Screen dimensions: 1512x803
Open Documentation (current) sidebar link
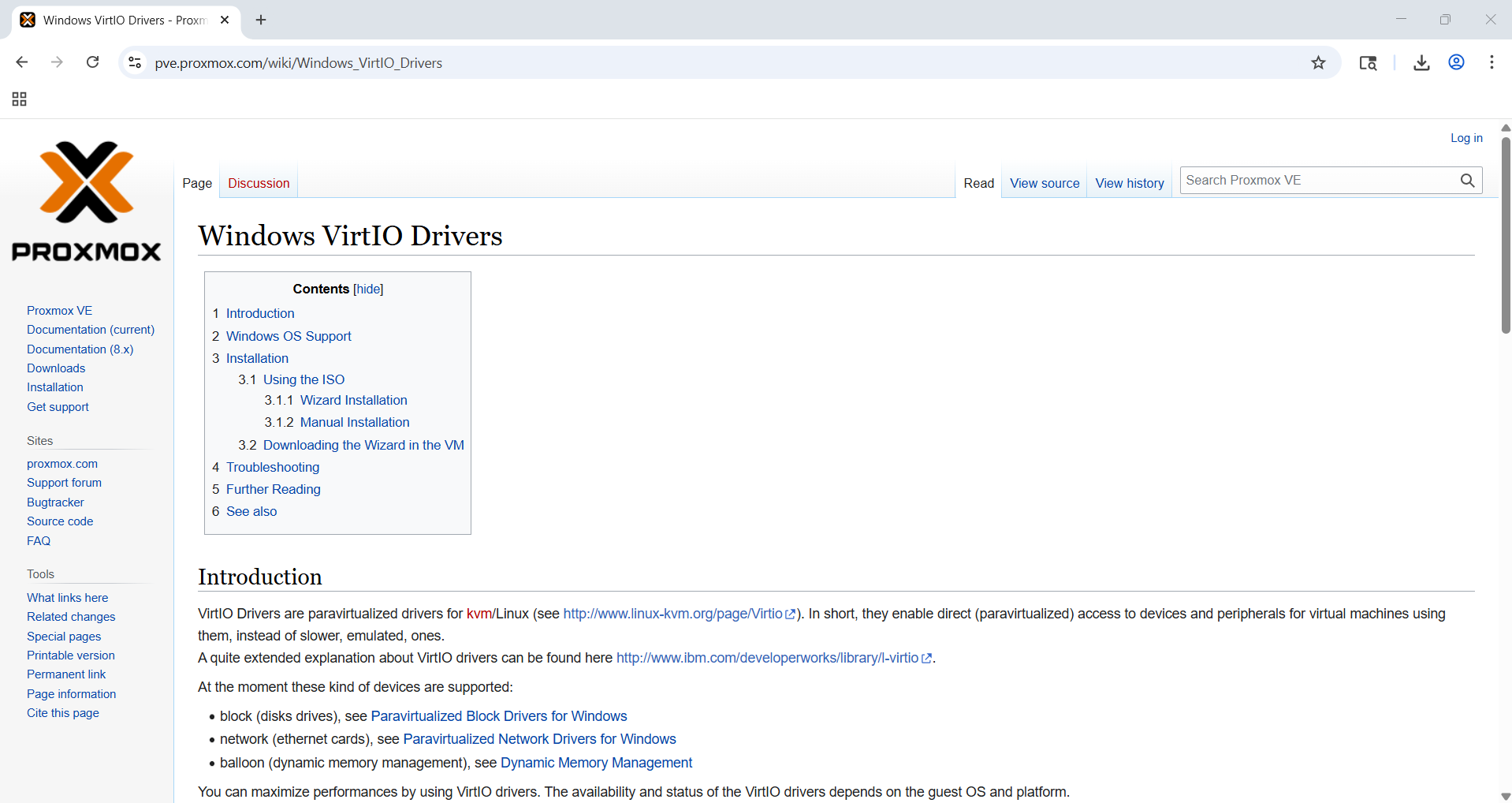91,330
